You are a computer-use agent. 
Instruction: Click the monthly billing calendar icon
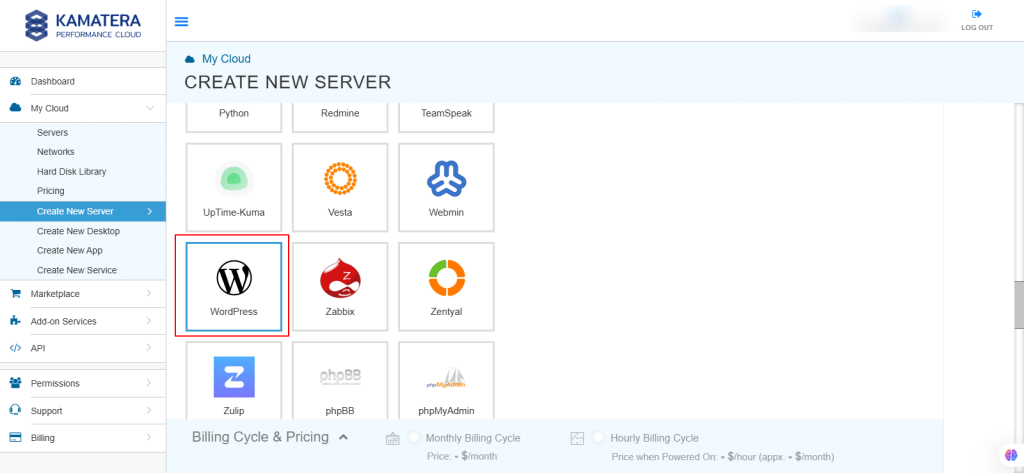click(x=392, y=439)
